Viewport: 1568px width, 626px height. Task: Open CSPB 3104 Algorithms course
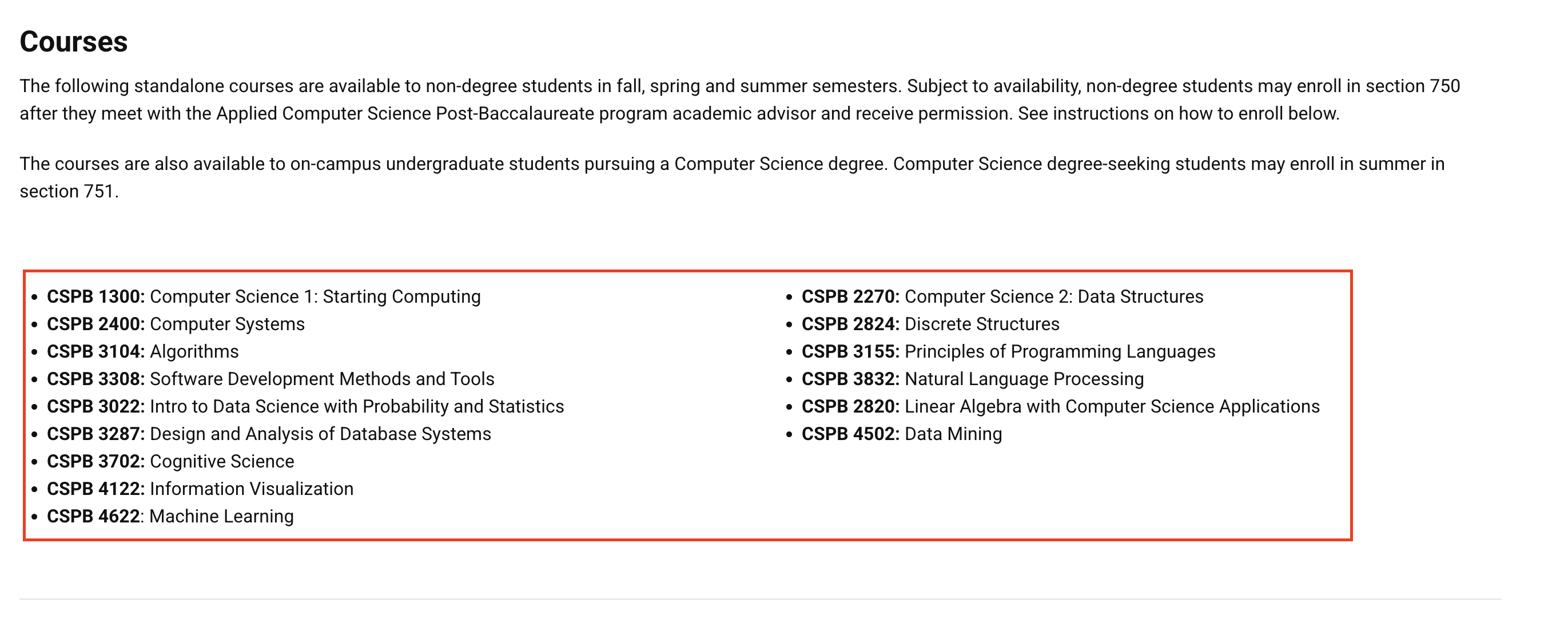click(x=142, y=351)
